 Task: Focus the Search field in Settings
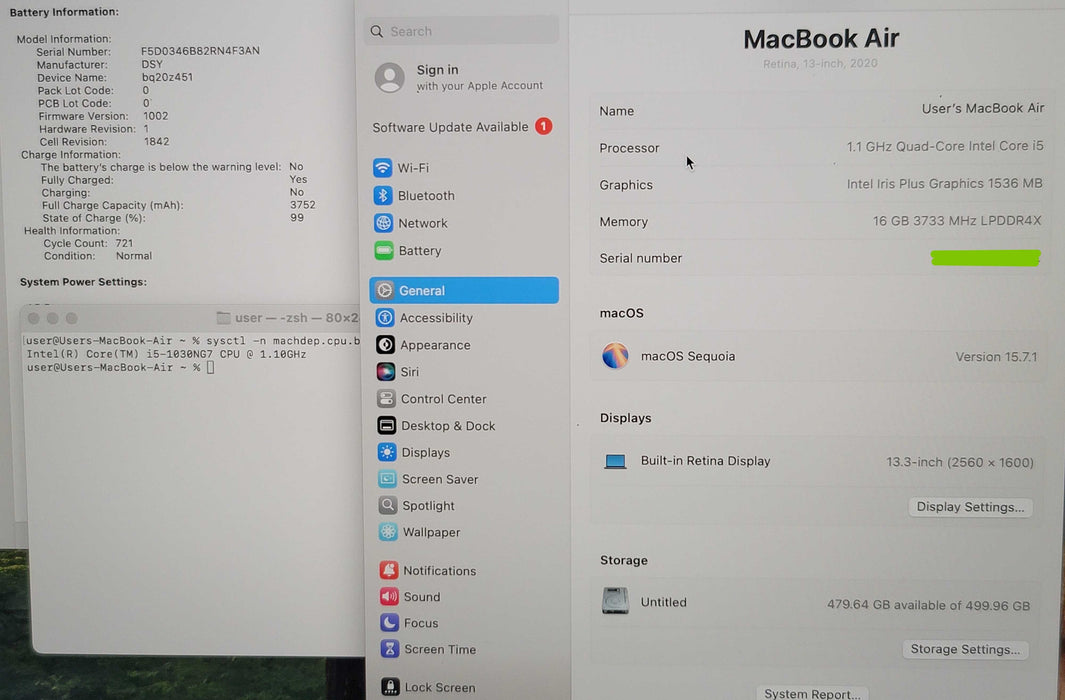[462, 31]
